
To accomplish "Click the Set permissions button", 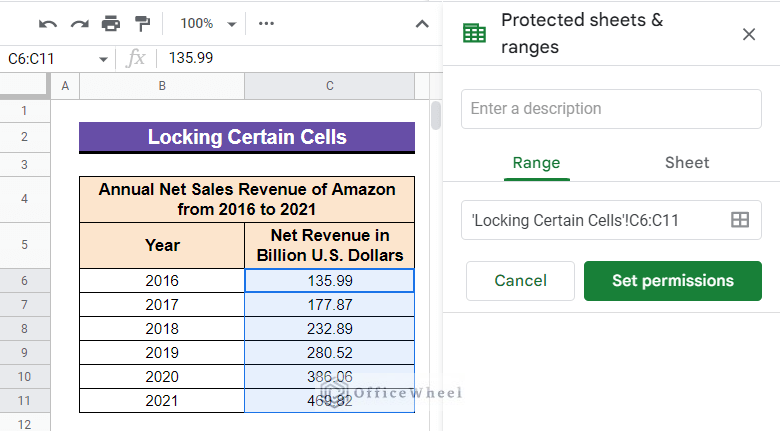I will [x=673, y=281].
